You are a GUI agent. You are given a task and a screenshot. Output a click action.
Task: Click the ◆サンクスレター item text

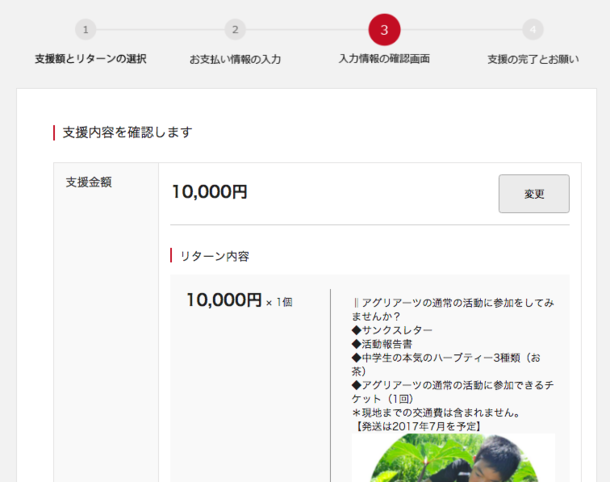(x=392, y=330)
